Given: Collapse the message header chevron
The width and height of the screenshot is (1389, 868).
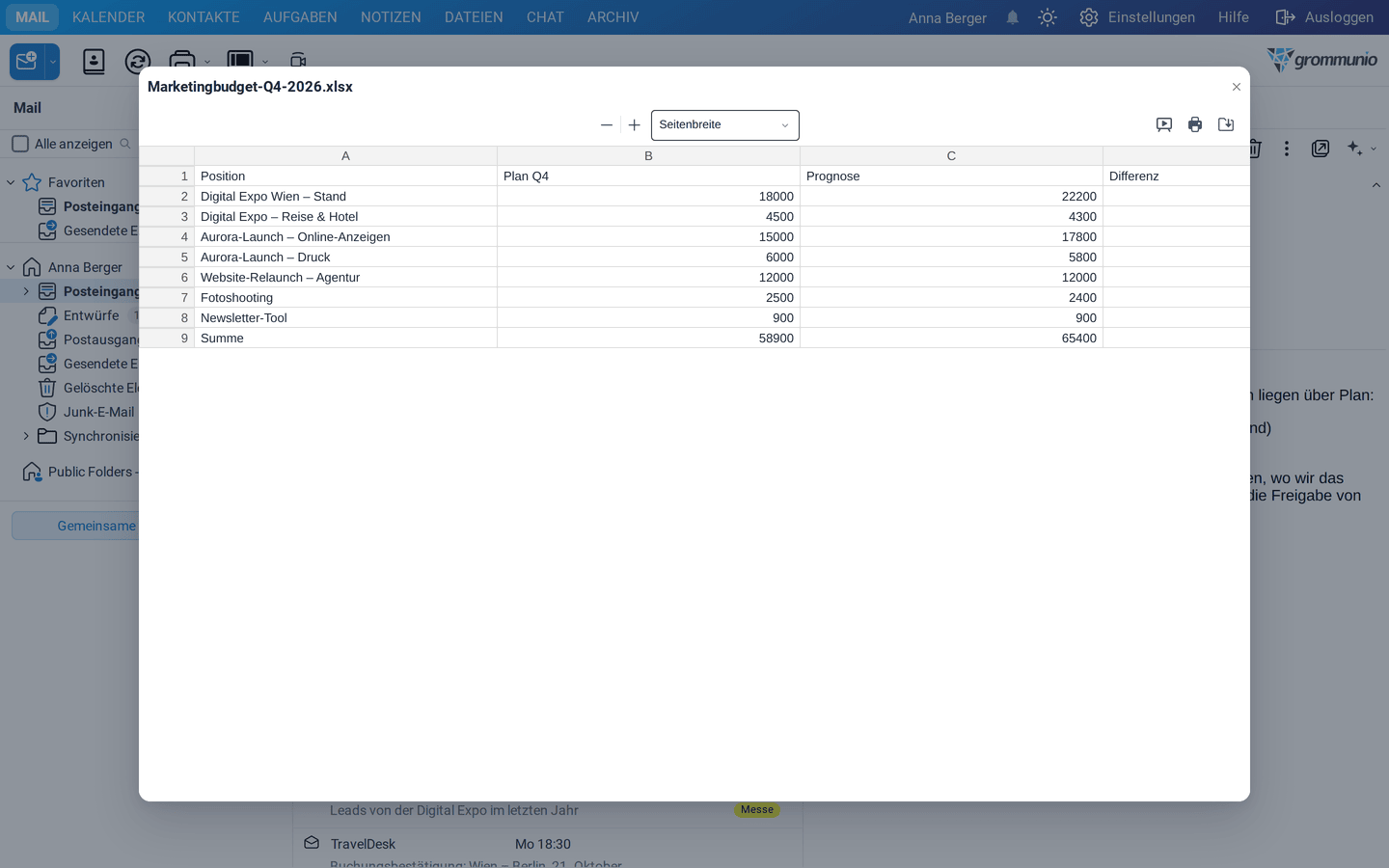Looking at the screenshot, I should click(1376, 185).
